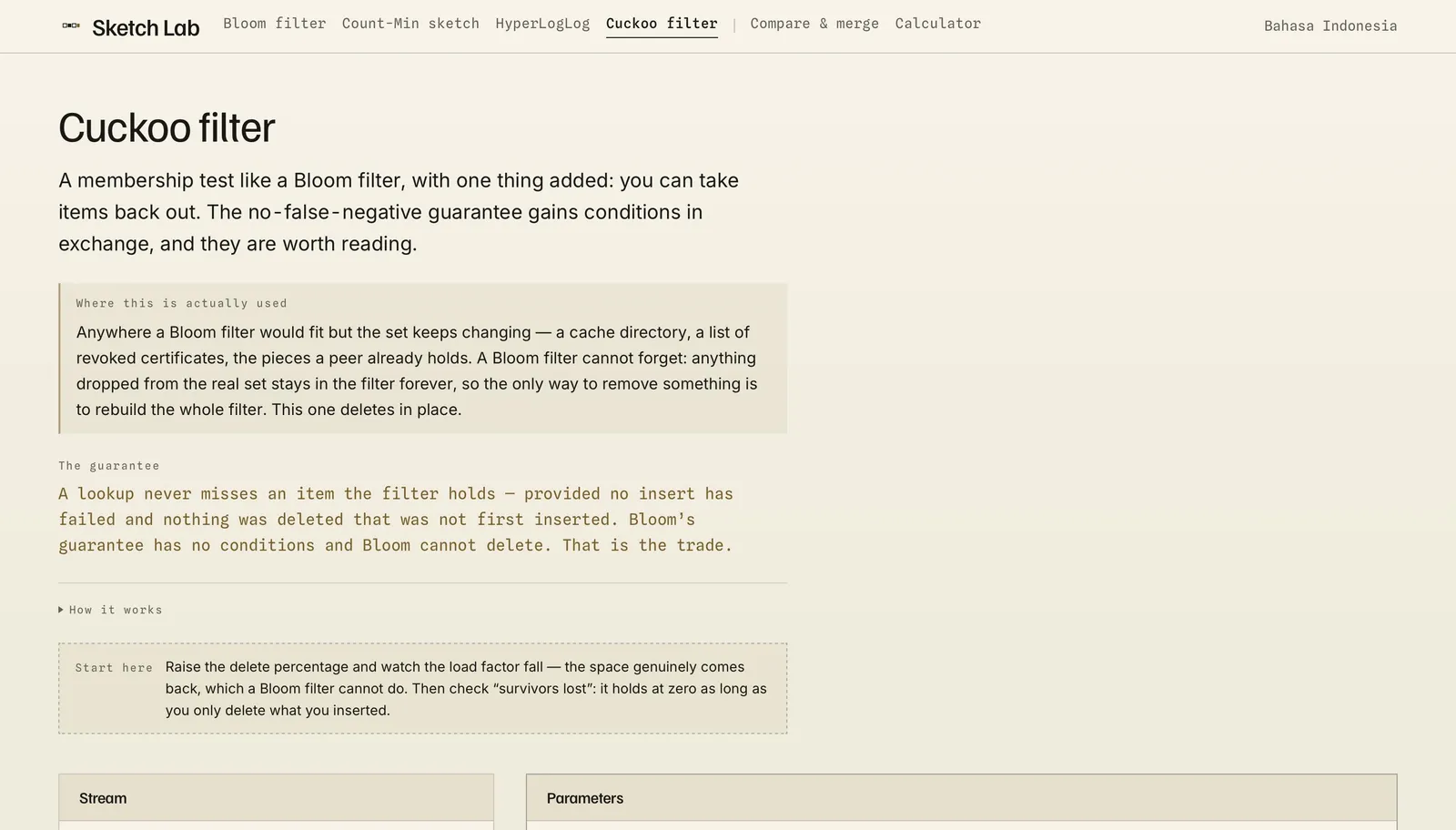The image size is (1456, 830).
Task: Click The guarantee section label
Action: click(109, 466)
